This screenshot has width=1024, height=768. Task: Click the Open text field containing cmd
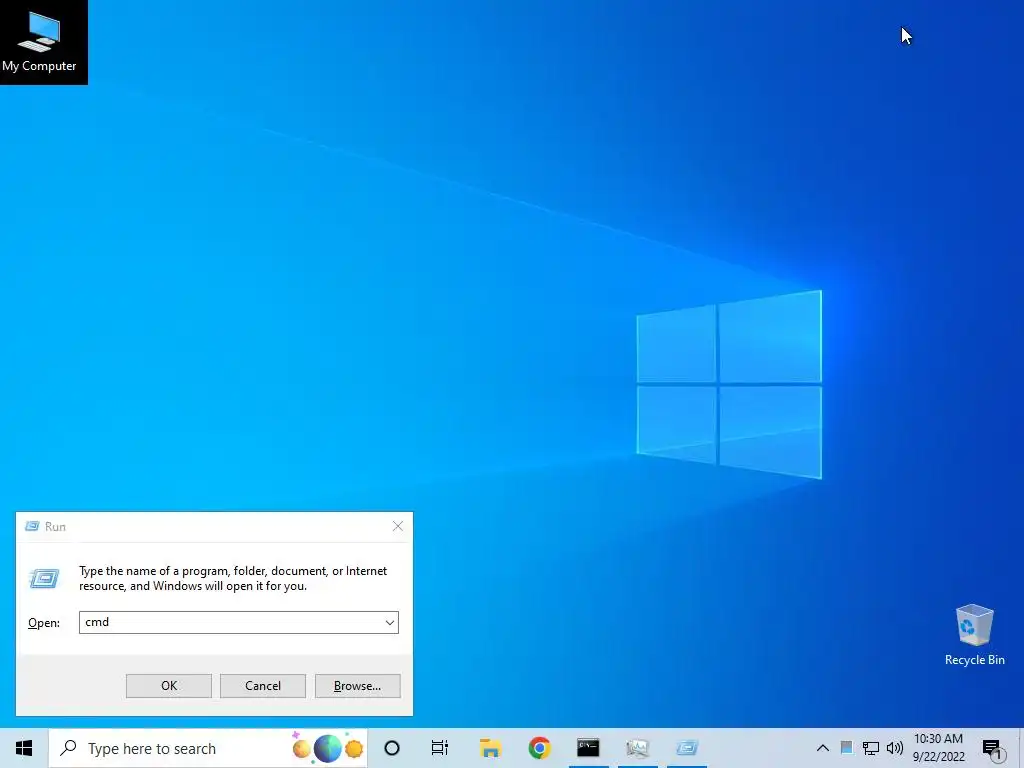coord(238,622)
